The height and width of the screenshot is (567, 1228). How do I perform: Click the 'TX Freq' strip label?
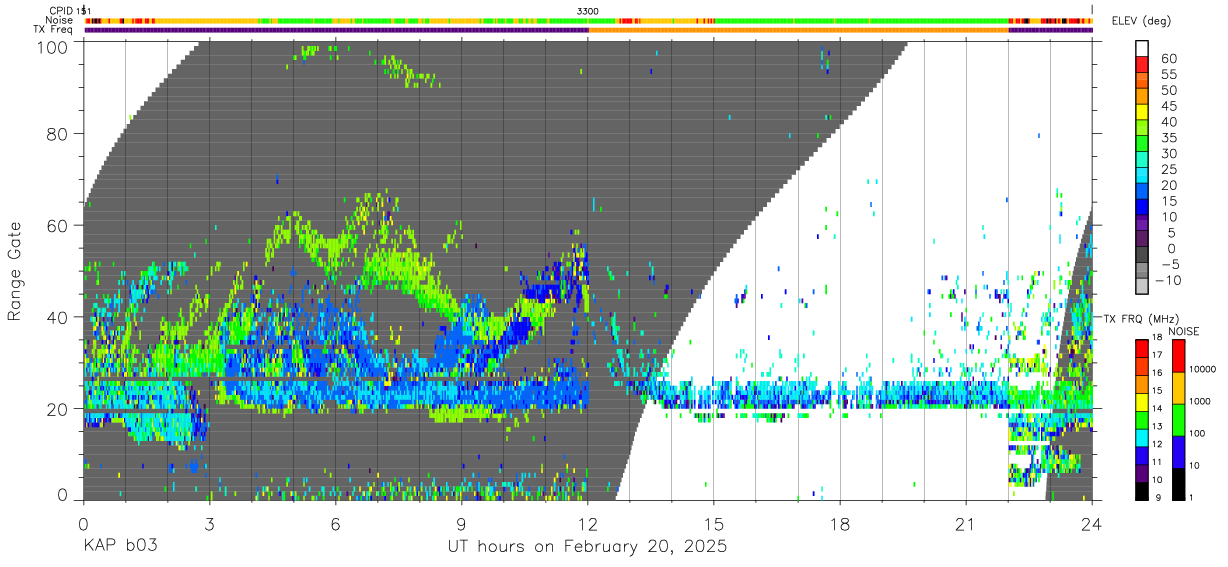53,29
